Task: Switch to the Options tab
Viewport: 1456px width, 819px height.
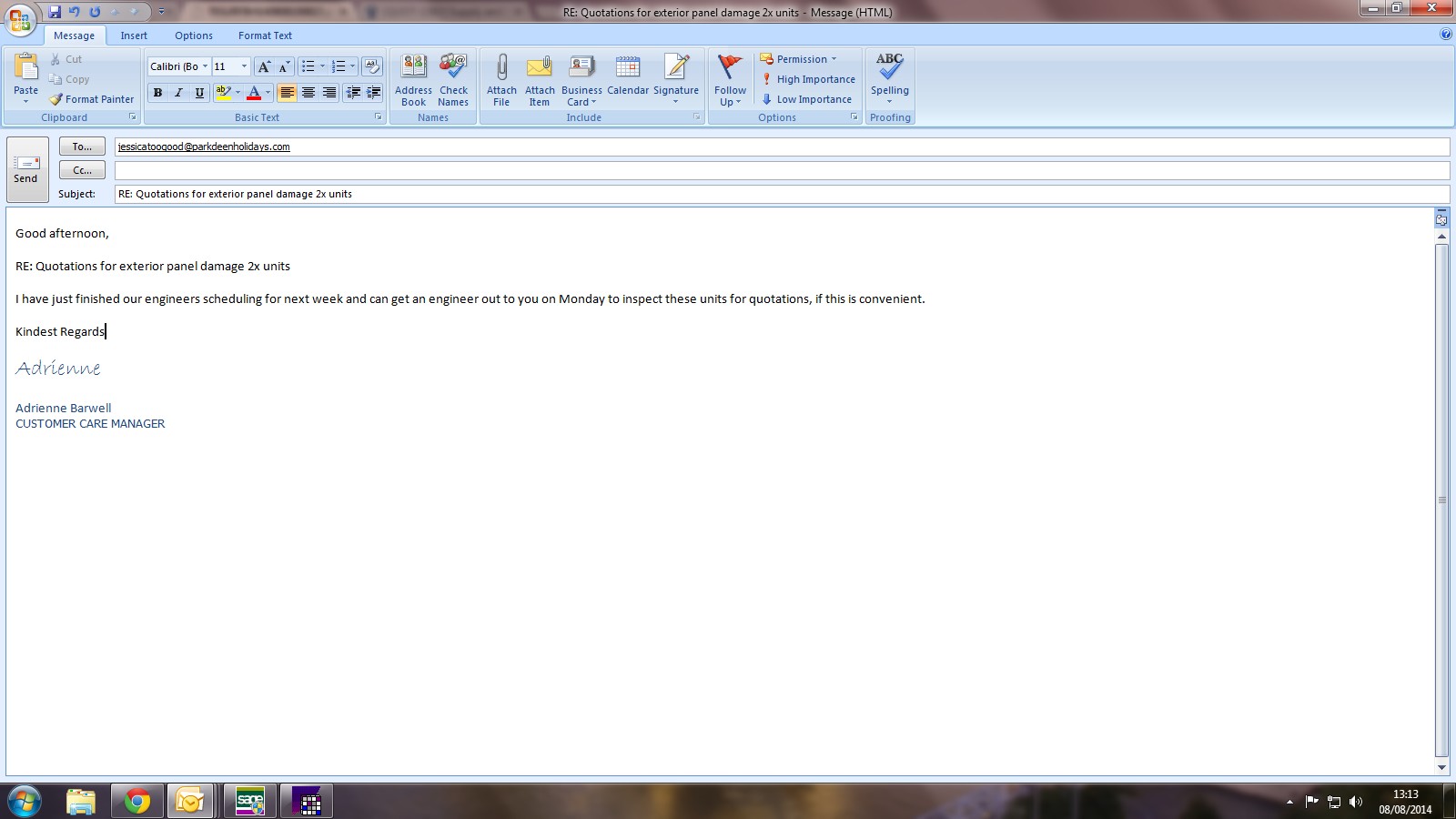Action: [194, 35]
